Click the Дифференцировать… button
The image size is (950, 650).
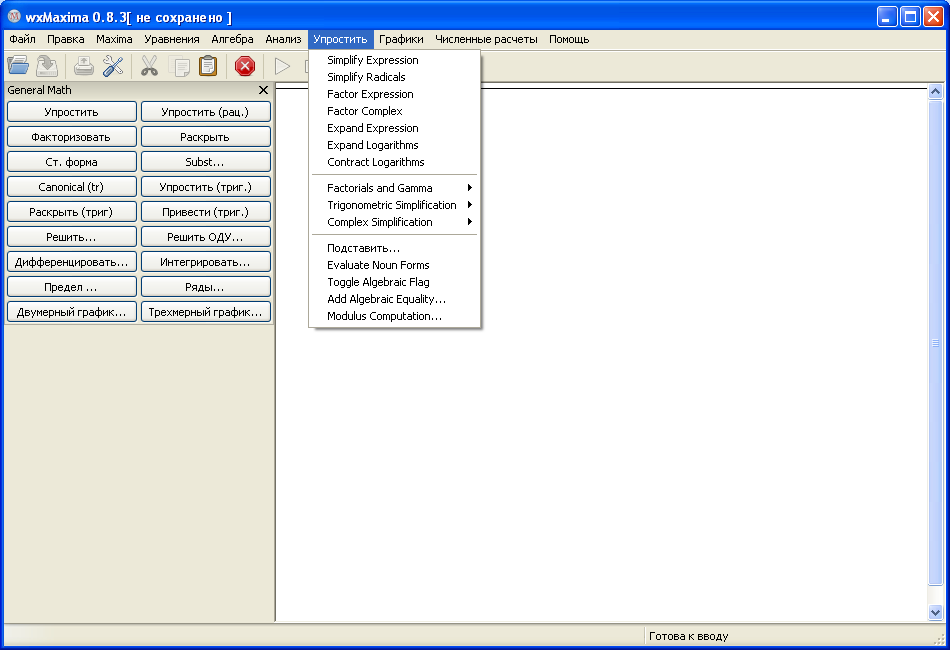(x=71, y=262)
